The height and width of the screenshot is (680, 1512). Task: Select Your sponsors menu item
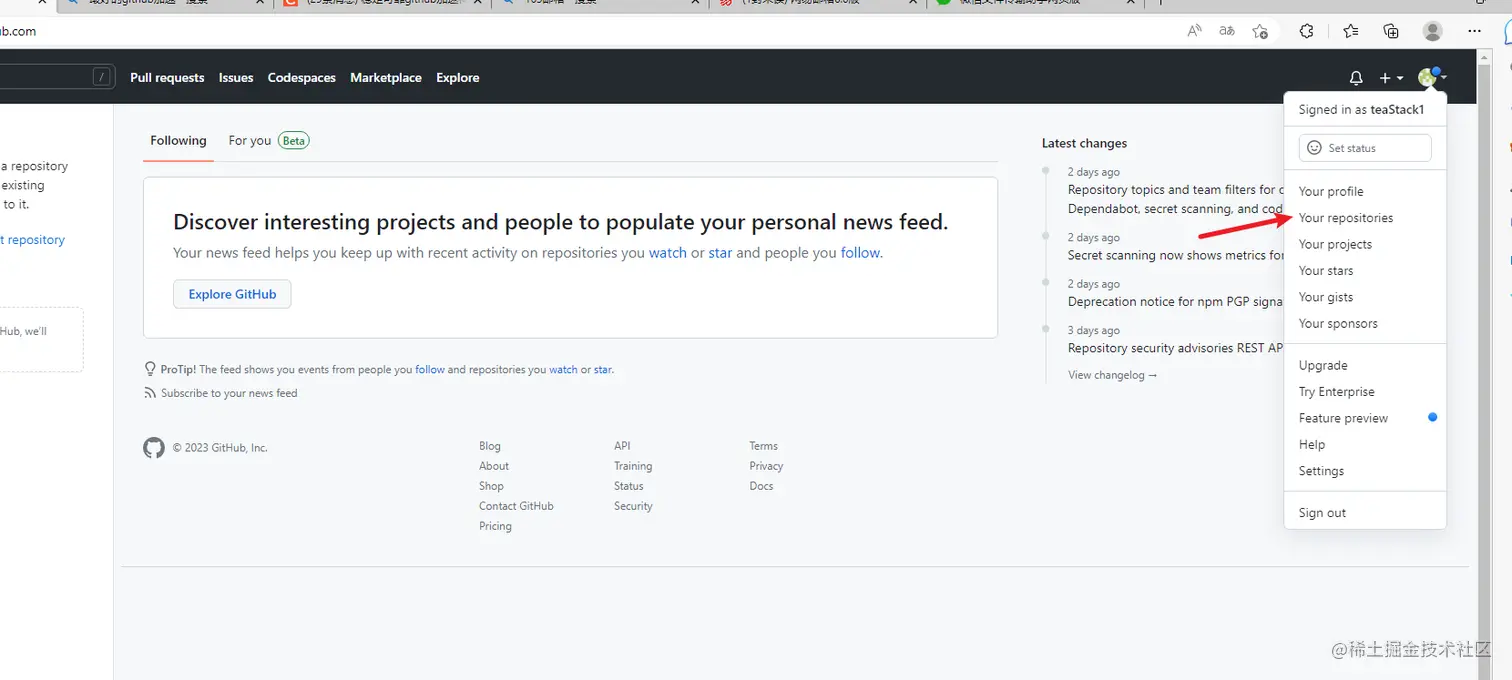(x=1365, y=324)
